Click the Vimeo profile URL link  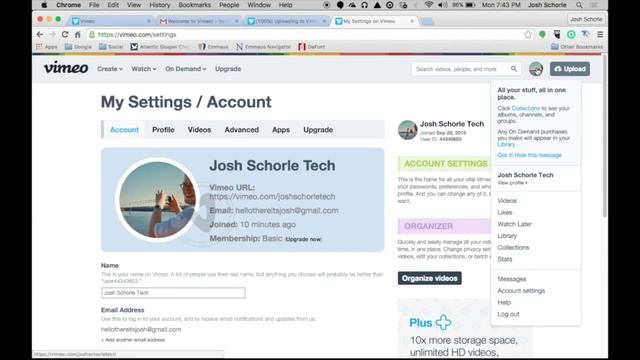(x=272, y=197)
